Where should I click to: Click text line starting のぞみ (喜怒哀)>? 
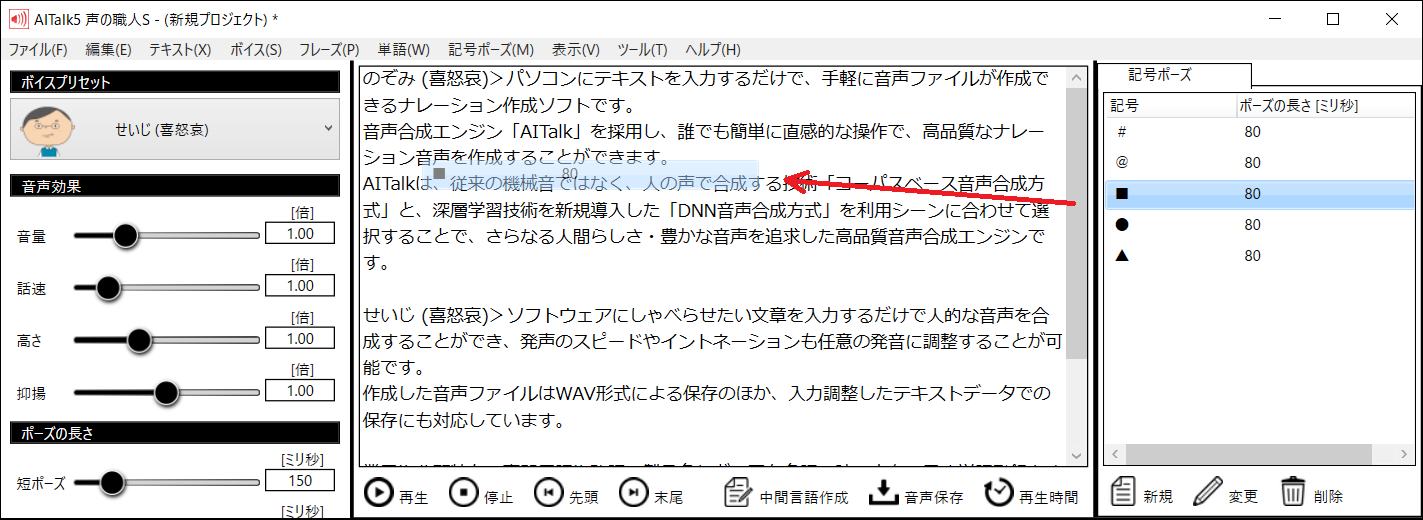coord(706,78)
